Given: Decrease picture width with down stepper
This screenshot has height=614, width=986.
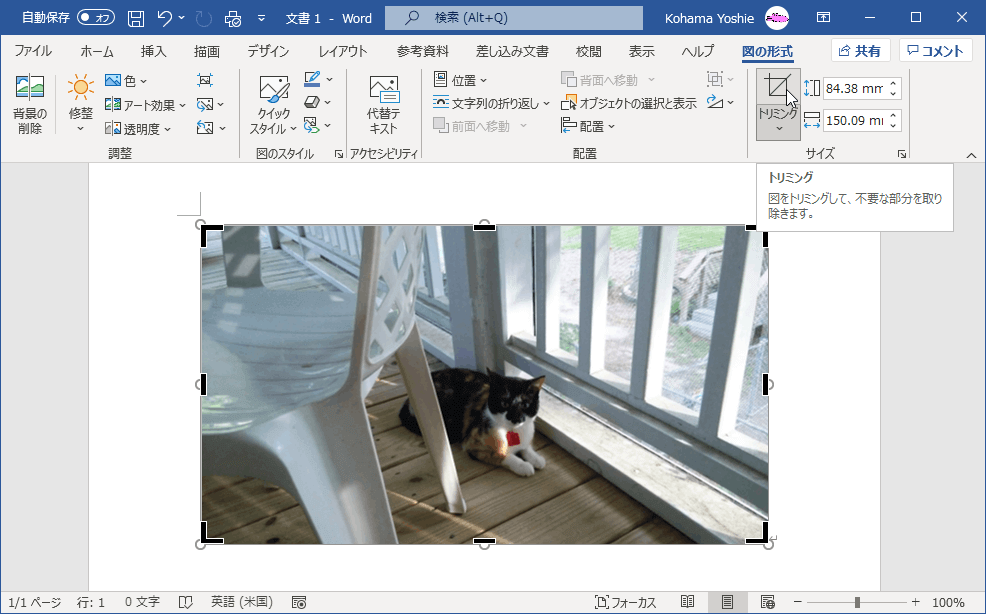Looking at the screenshot, I should (894, 125).
